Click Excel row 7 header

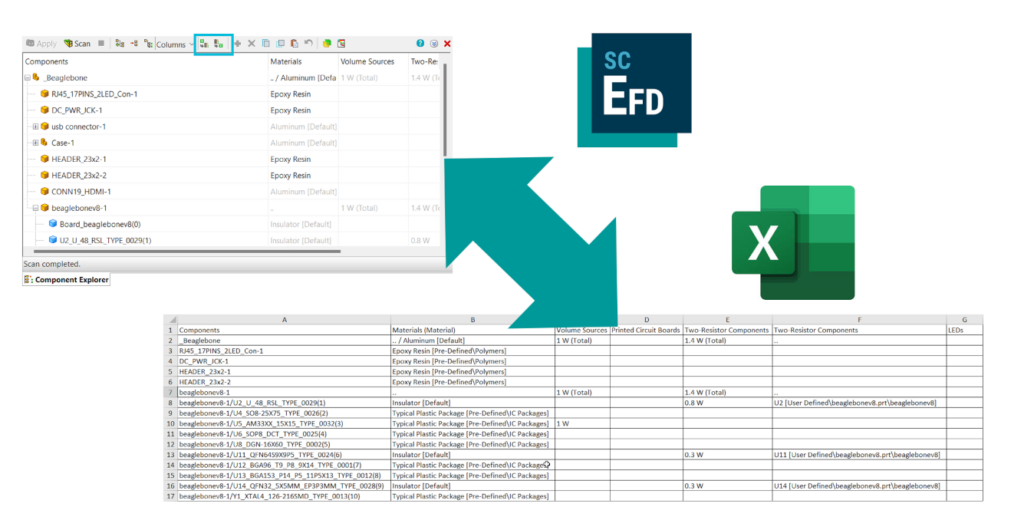[x=170, y=393]
